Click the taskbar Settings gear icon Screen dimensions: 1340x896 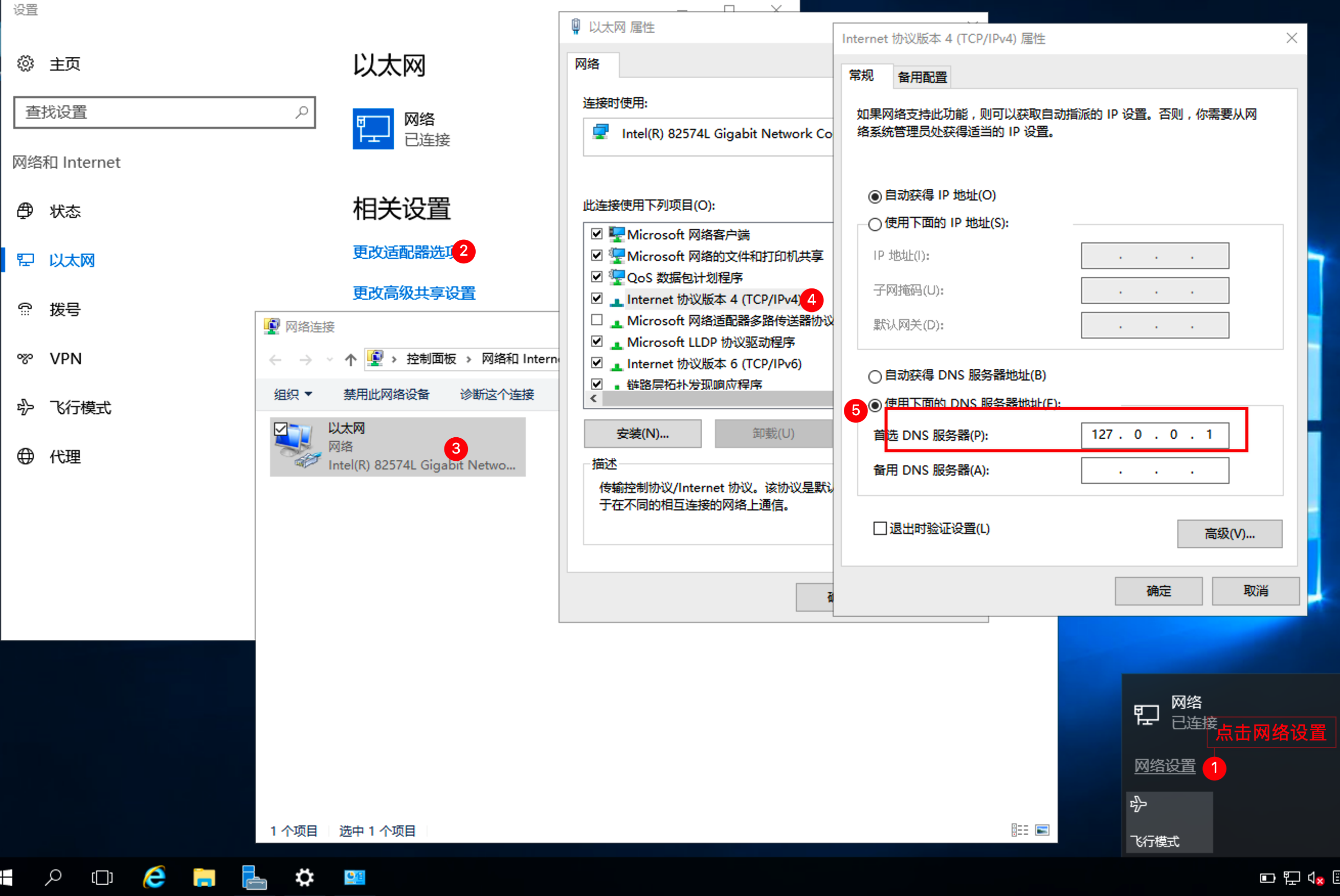(x=304, y=877)
